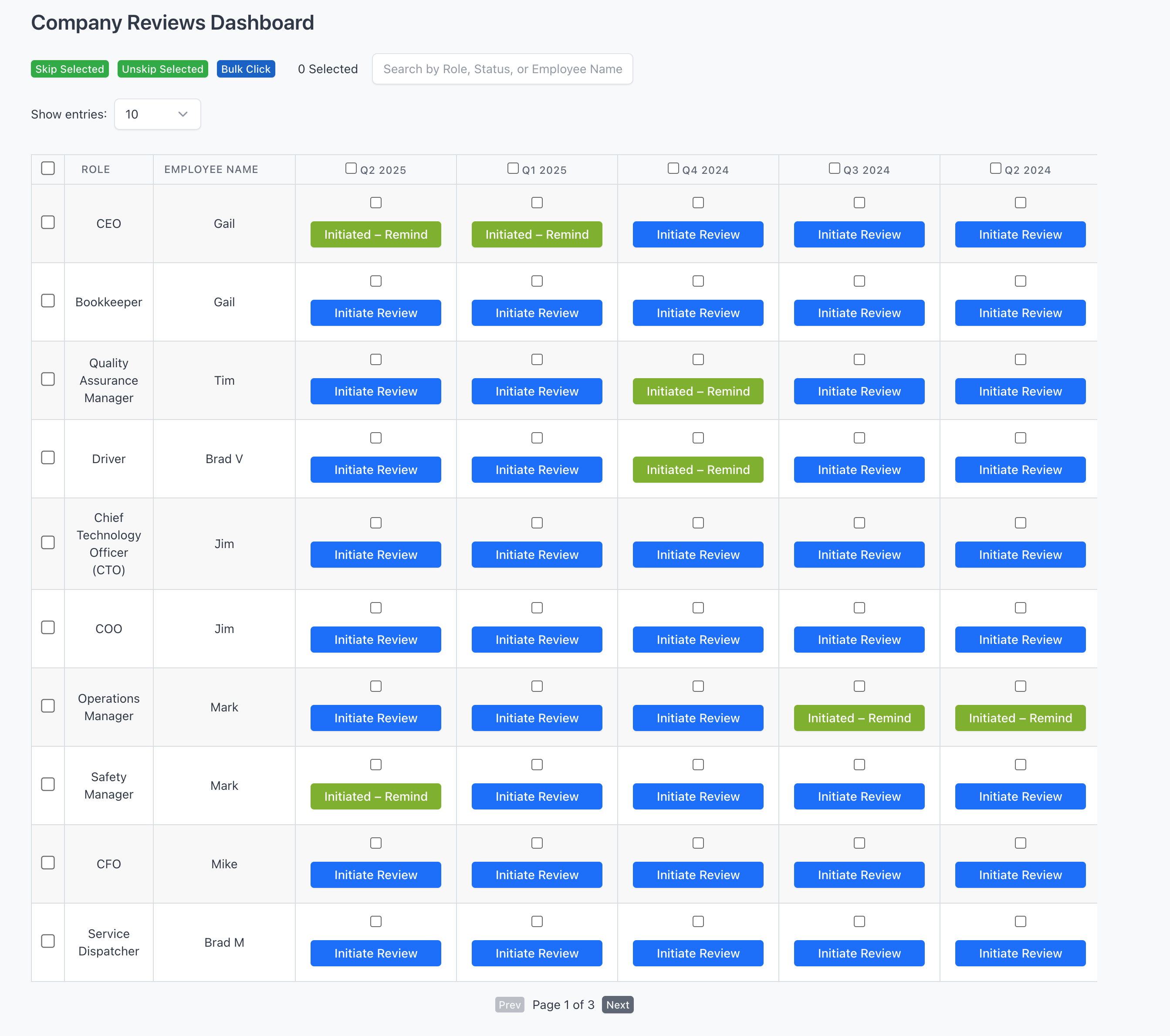Click Driver Q4 2024 Initiated – Remind button
The image size is (1170, 1036).
tap(698, 469)
